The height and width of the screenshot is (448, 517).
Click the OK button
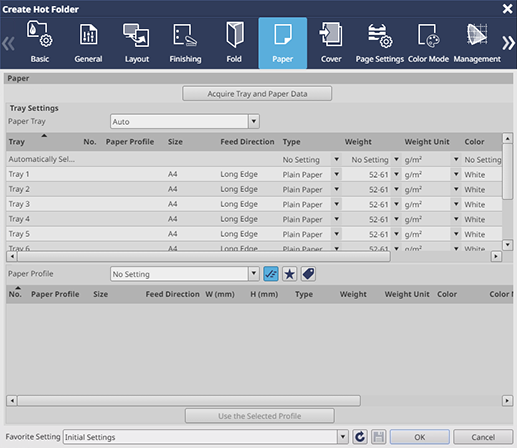tap(420, 437)
